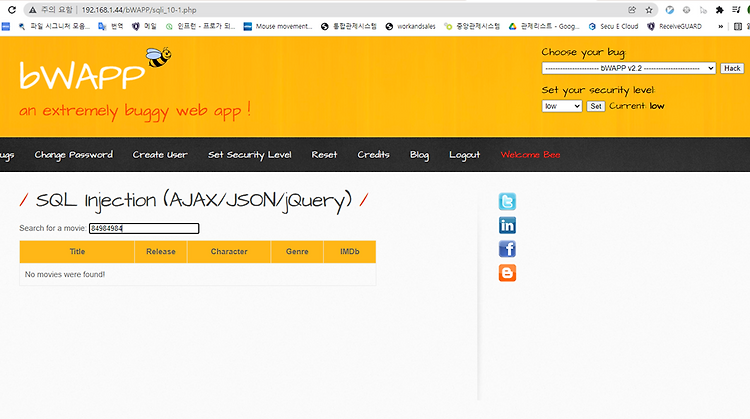
Task: Open the Google Drive 관계리스트 bookmark
Action: [x=544, y=26]
